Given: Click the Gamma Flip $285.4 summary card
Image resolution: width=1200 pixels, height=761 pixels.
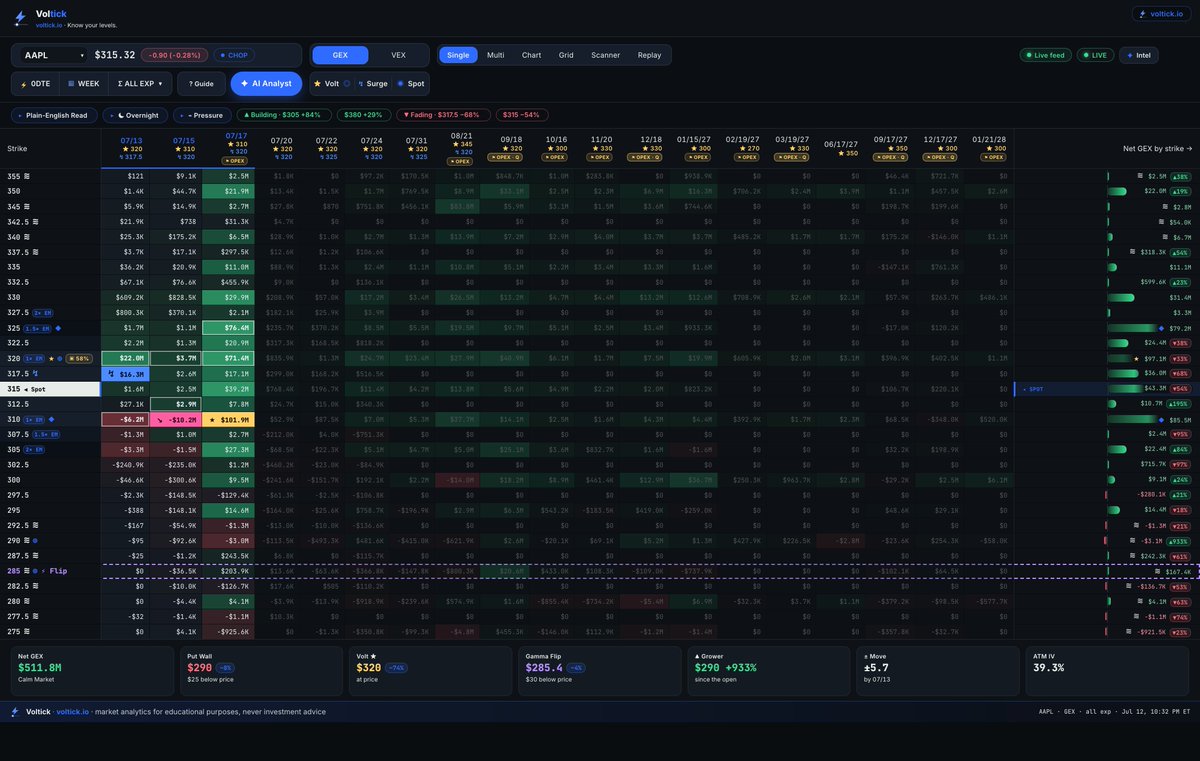Looking at the screenshot, I should coord(601,671).
